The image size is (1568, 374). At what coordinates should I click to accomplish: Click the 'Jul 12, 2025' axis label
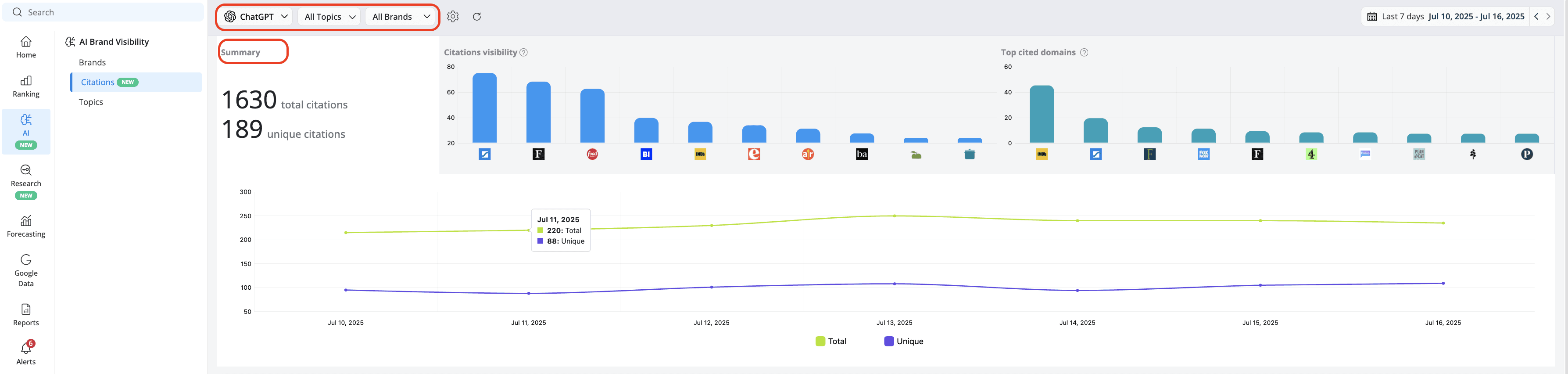coord(712,323)
